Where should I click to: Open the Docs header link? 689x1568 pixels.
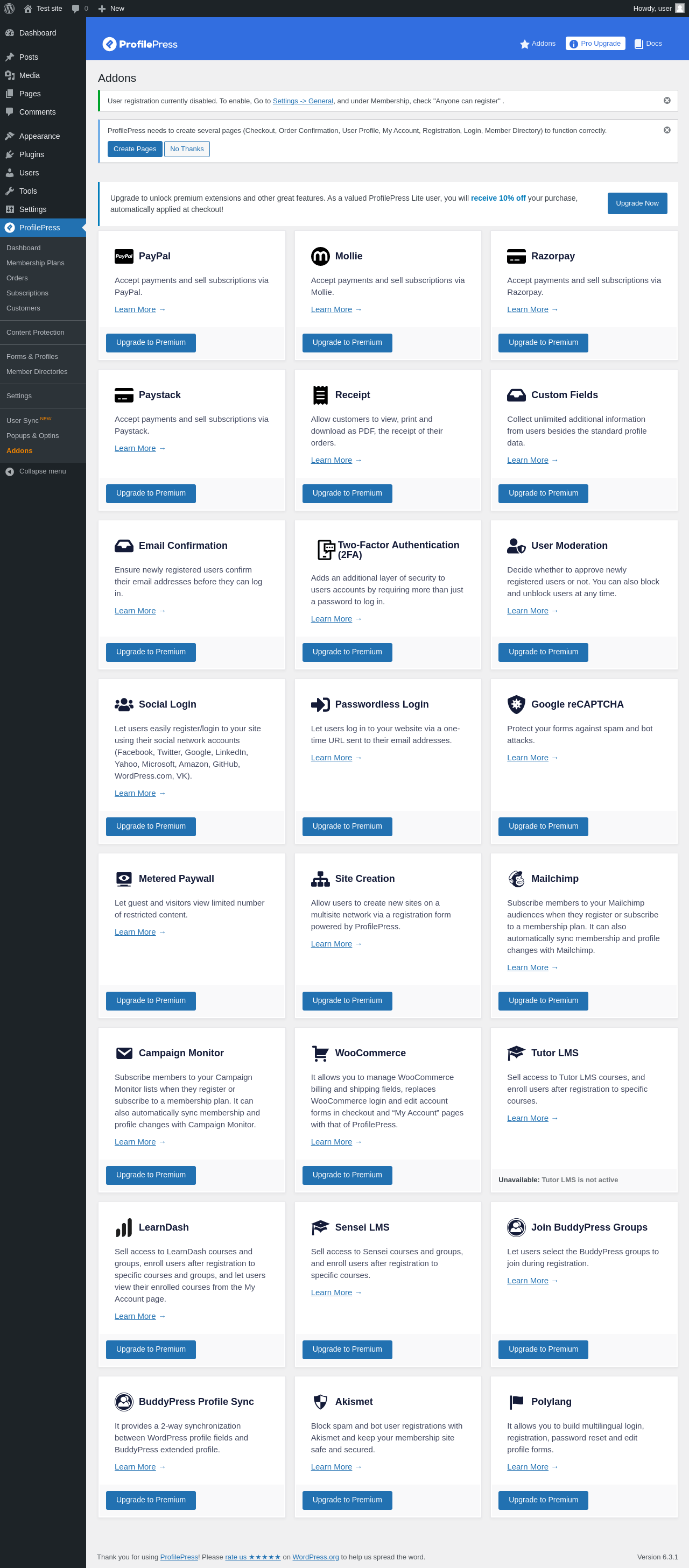pos(648,44)
